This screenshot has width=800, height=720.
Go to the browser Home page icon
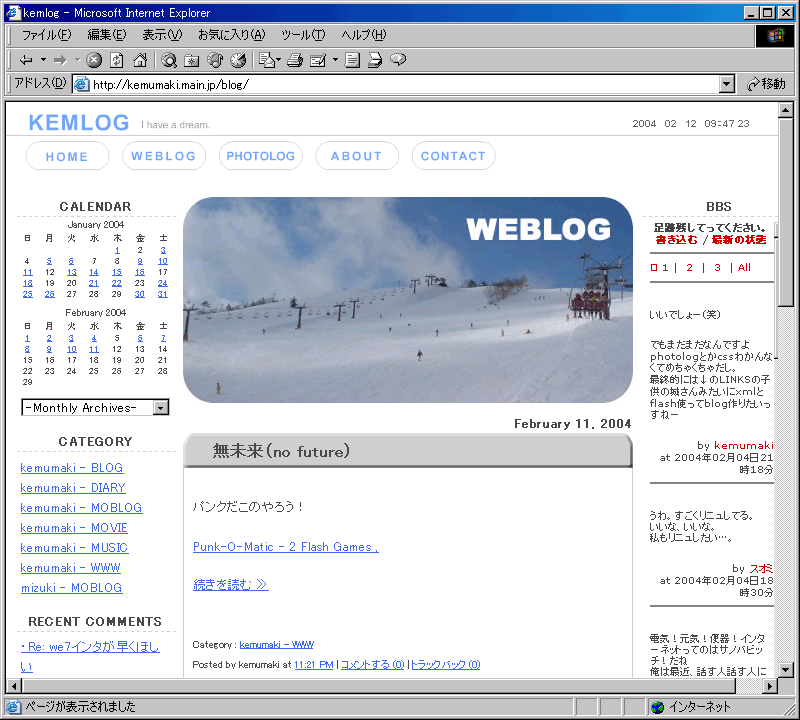140,60
